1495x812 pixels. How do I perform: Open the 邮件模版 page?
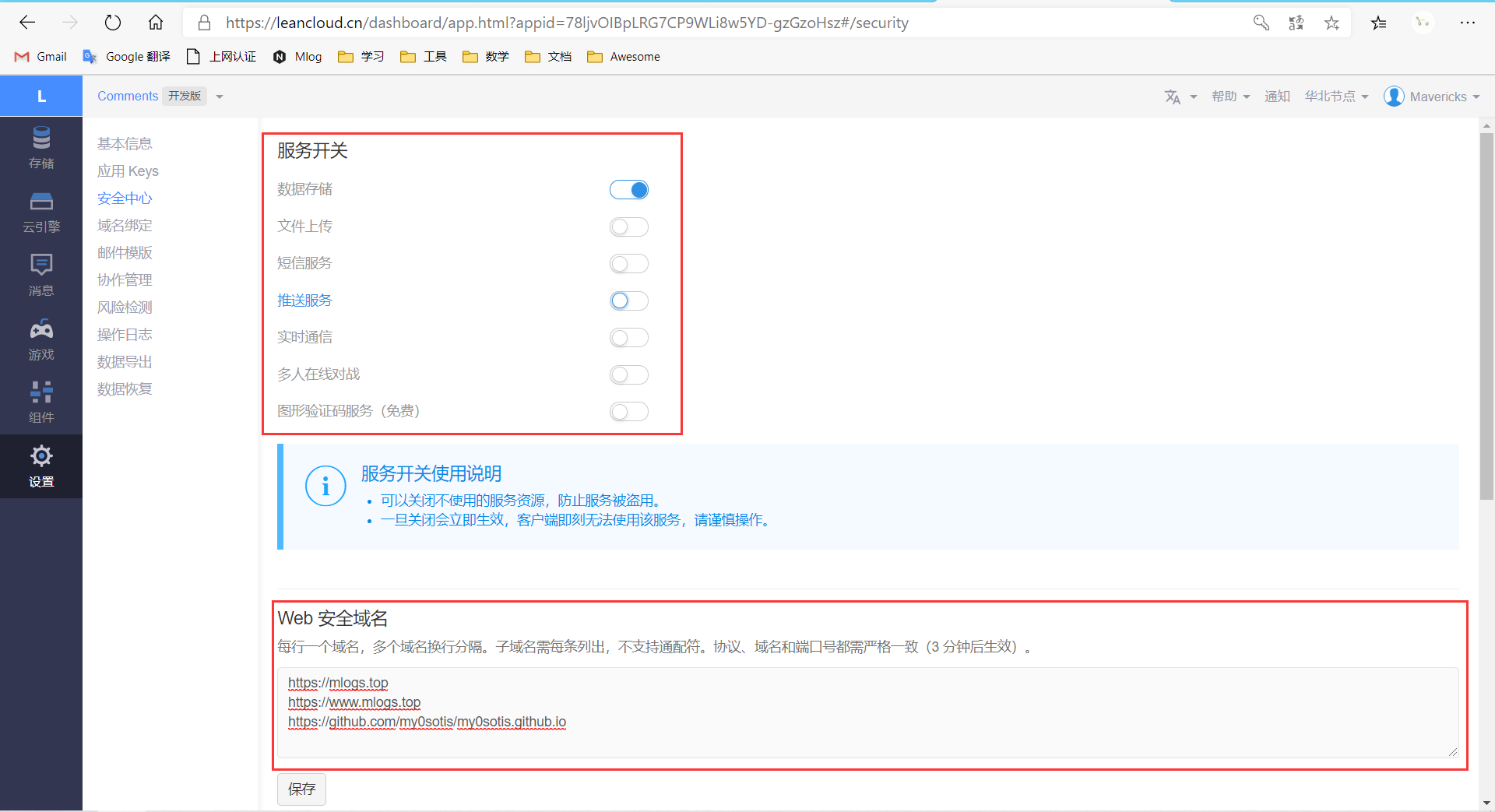coord(125,253)
